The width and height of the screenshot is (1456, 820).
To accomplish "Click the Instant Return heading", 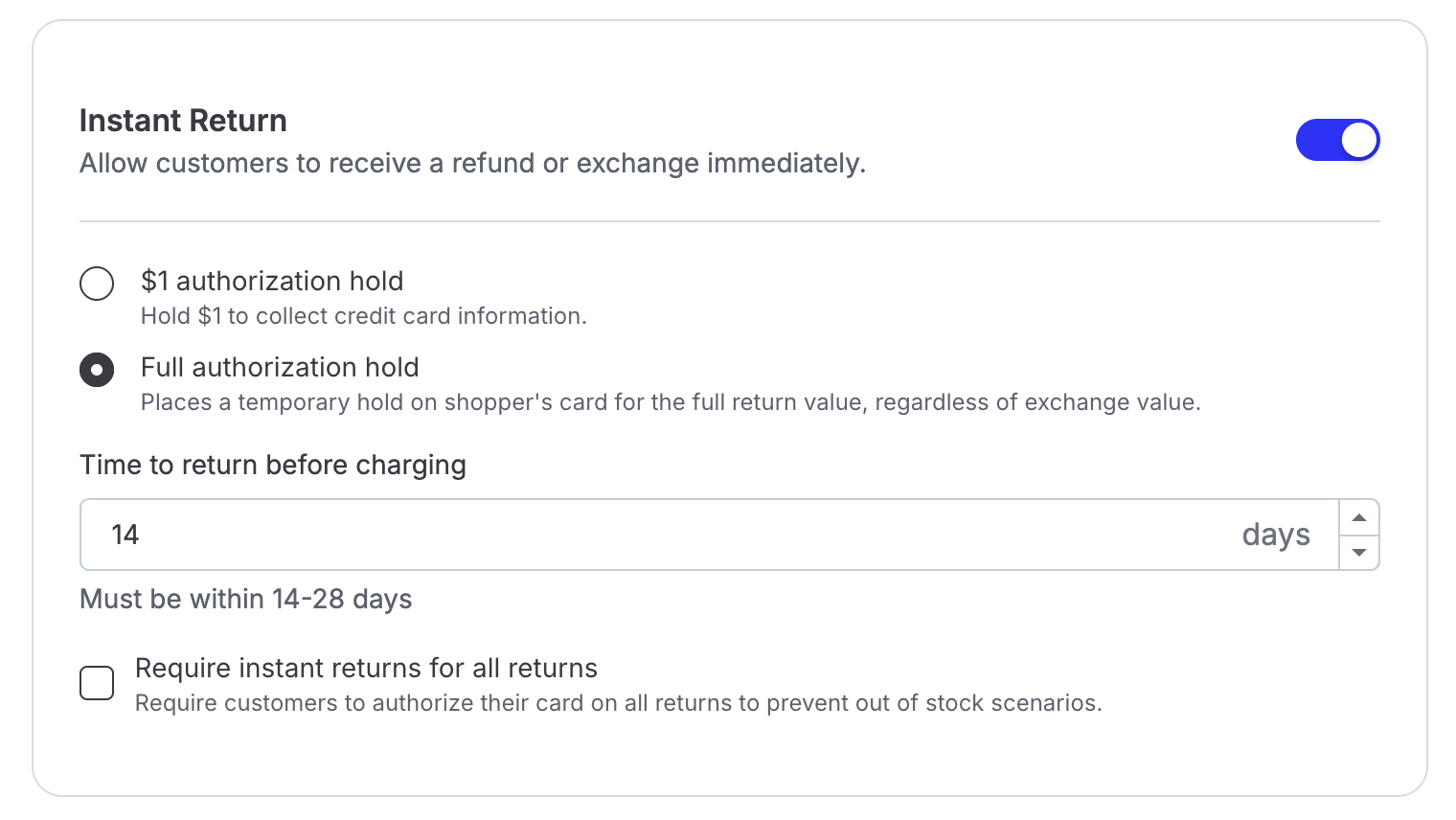I will pyautogui.click(x=183, y=121).
